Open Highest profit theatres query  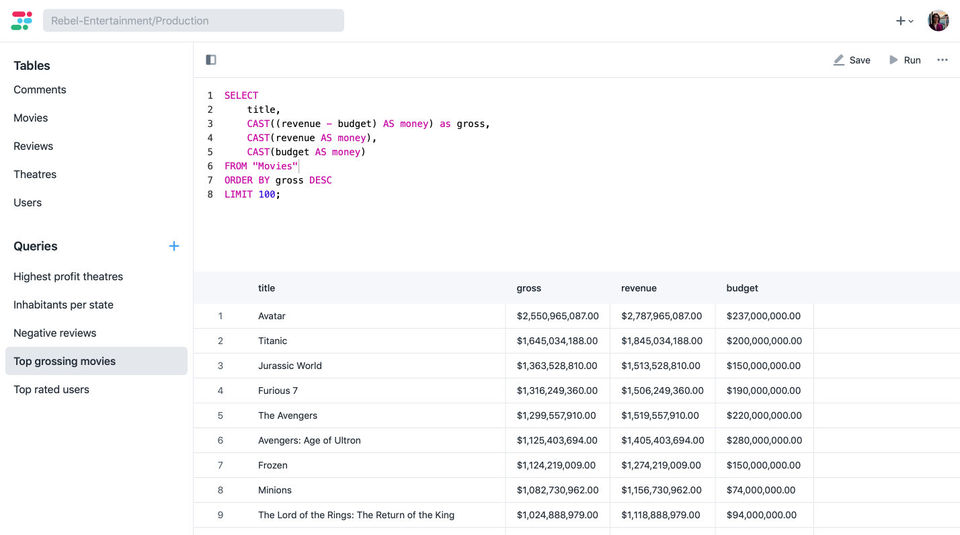[x=68, y=277]
